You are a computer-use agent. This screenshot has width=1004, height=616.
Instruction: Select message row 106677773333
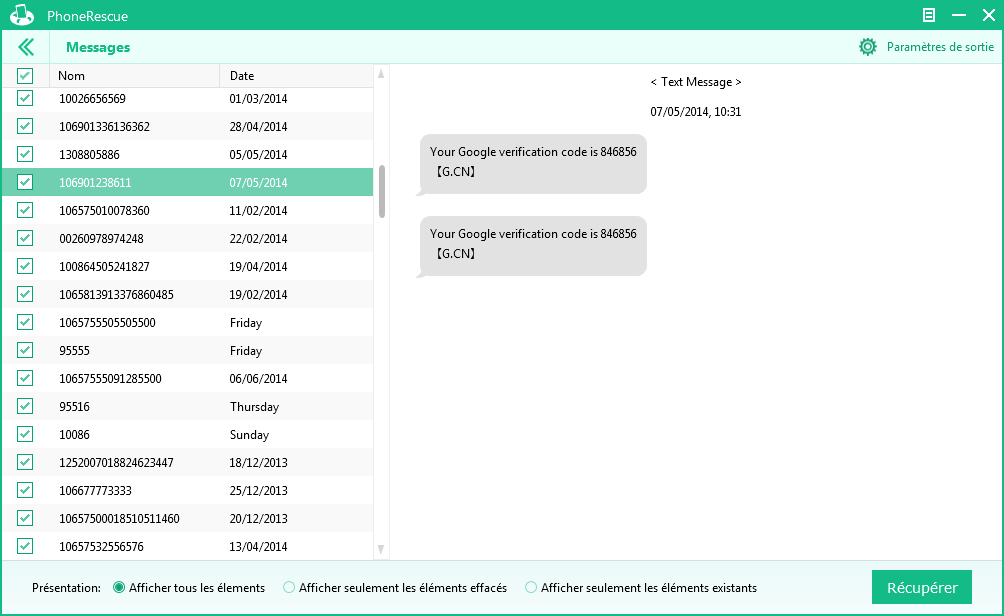188,490
